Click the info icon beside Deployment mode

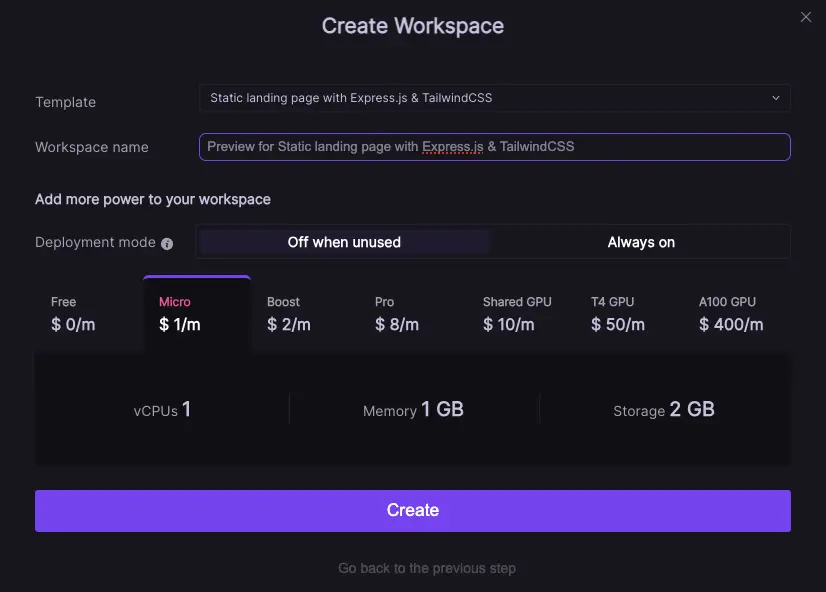[167, 243]
